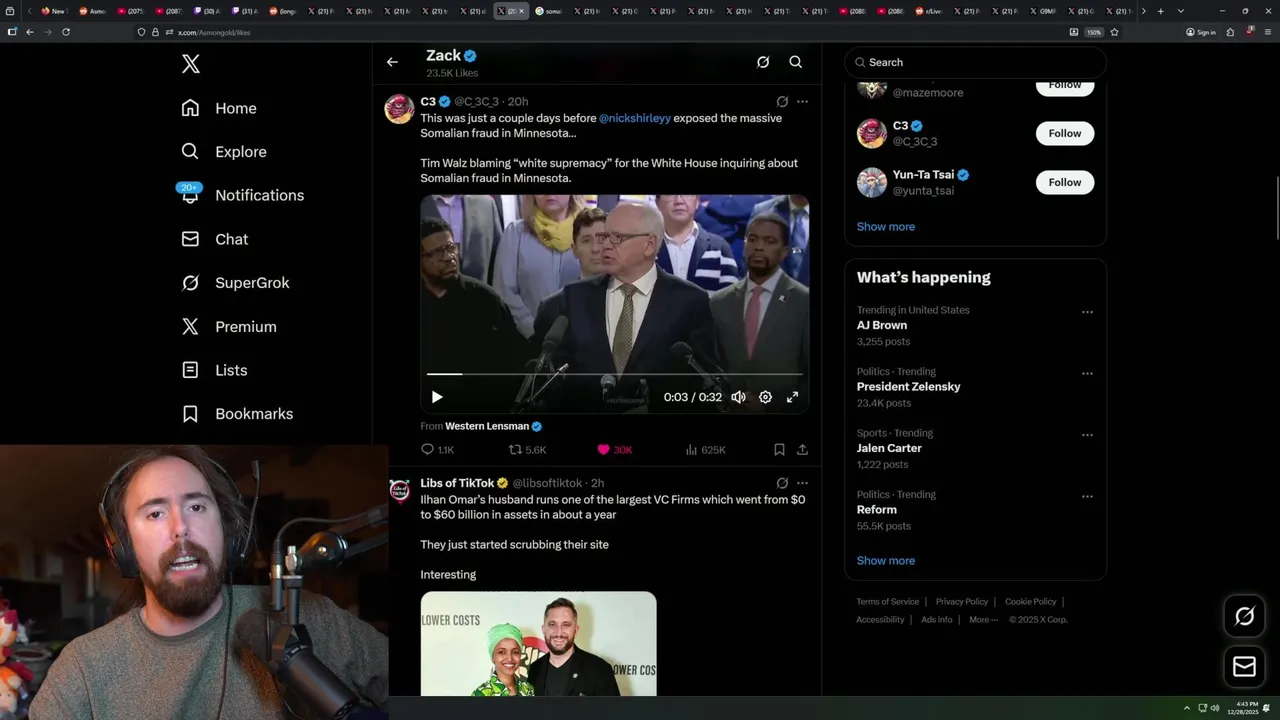Open more options for Reform trend
Viewport: 1280px width, 720px height.
tap(1087, 496)
